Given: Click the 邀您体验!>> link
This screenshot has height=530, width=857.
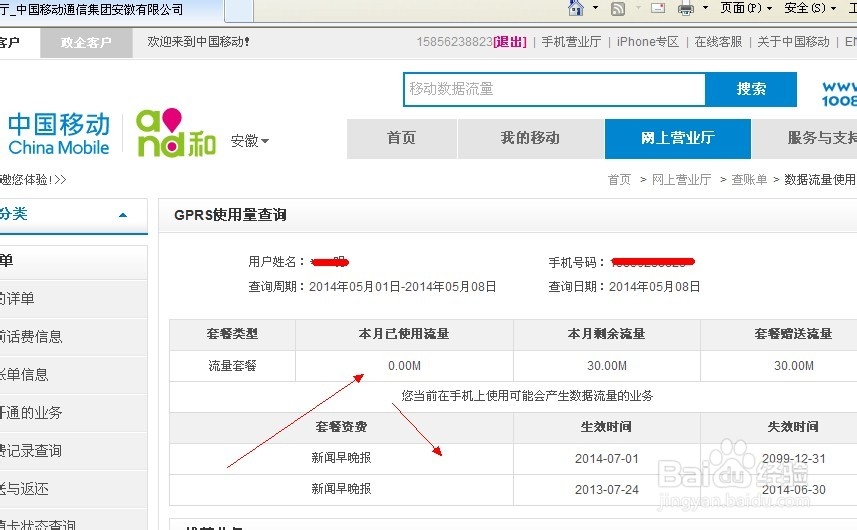Looking at the screenshot, I should coord(33,180).
